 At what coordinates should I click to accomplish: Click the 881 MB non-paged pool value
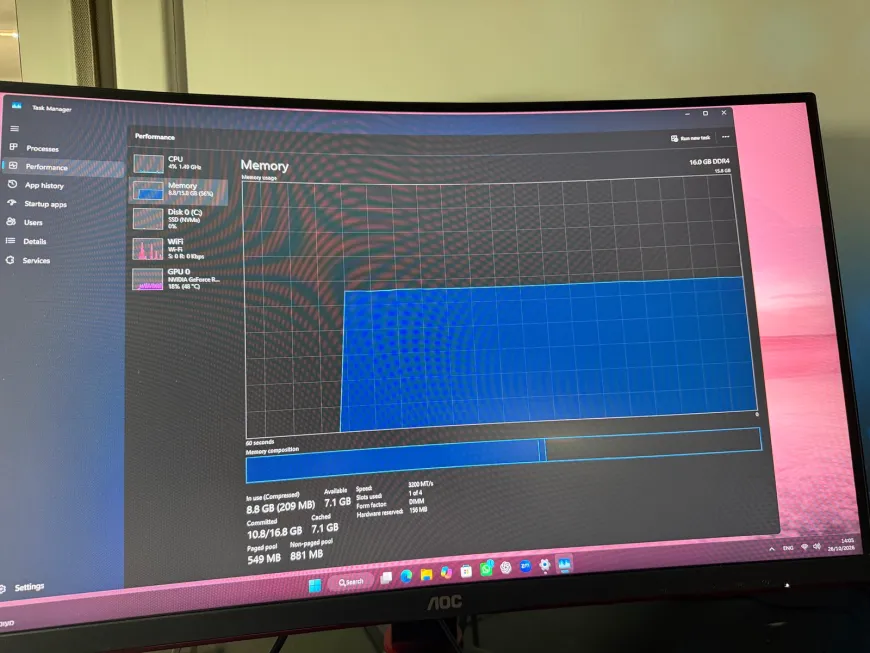point(306,554)
